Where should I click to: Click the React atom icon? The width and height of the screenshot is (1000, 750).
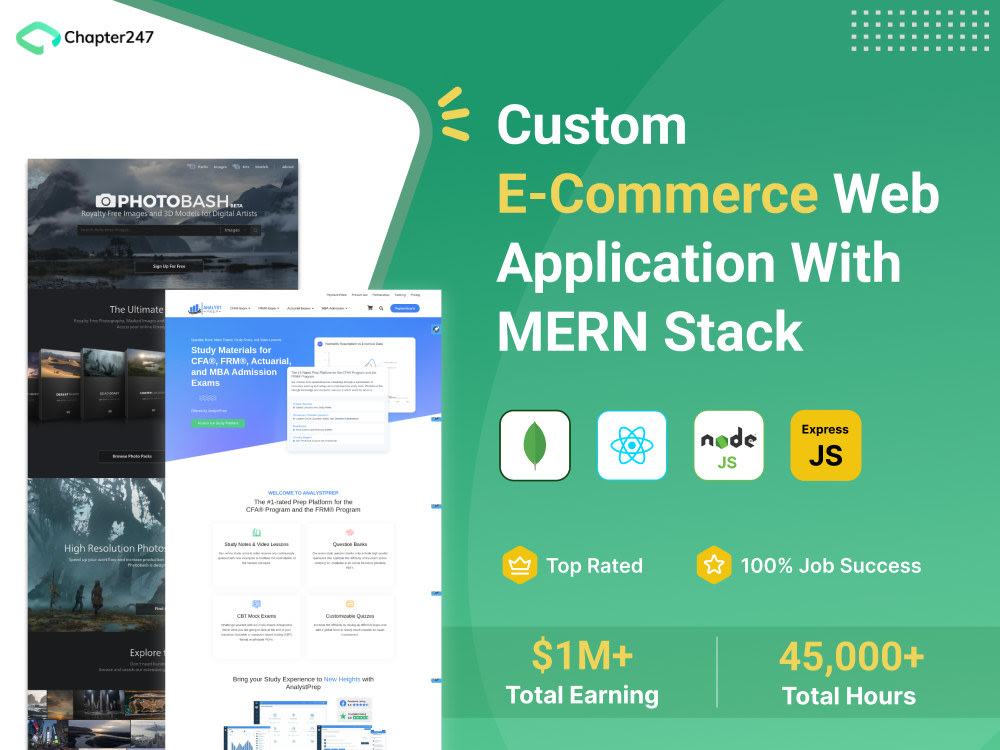pyautogui.click(x=631, y=445)
